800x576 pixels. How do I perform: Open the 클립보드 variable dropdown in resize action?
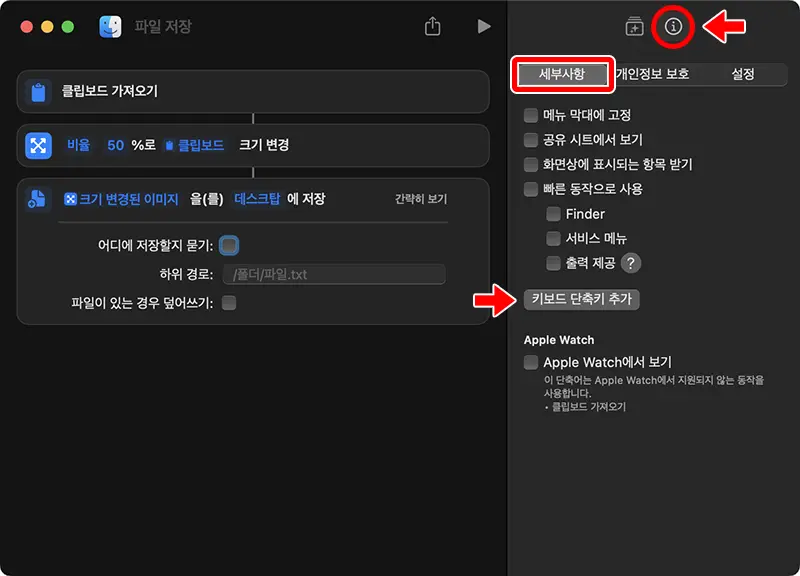[196, 144]
